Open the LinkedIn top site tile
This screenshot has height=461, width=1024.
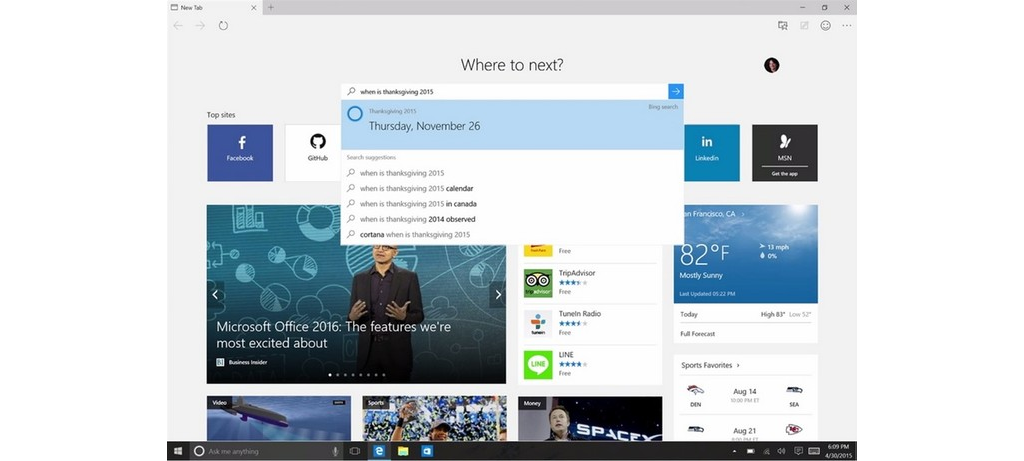tap(712, 153)
